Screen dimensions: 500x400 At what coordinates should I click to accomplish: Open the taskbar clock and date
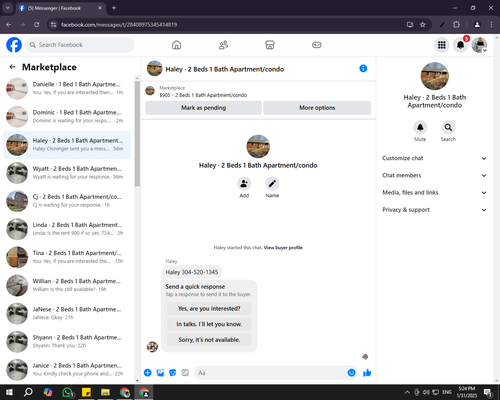point(467,392)
